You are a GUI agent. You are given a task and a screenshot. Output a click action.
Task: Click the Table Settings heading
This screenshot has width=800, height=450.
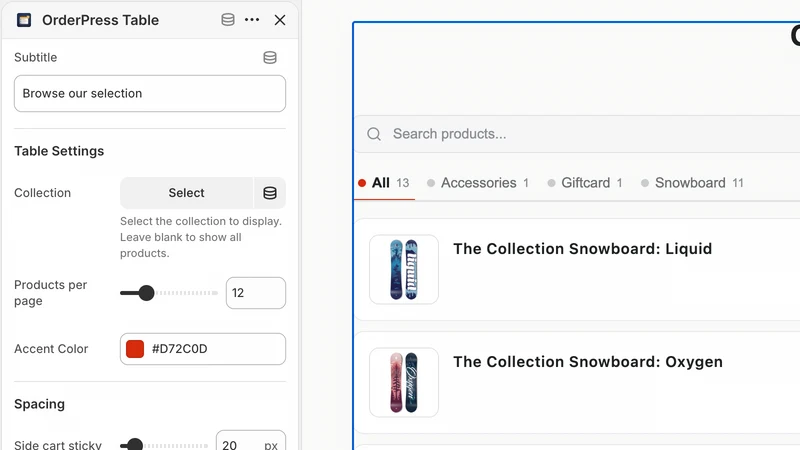click(x=59, y=151)
